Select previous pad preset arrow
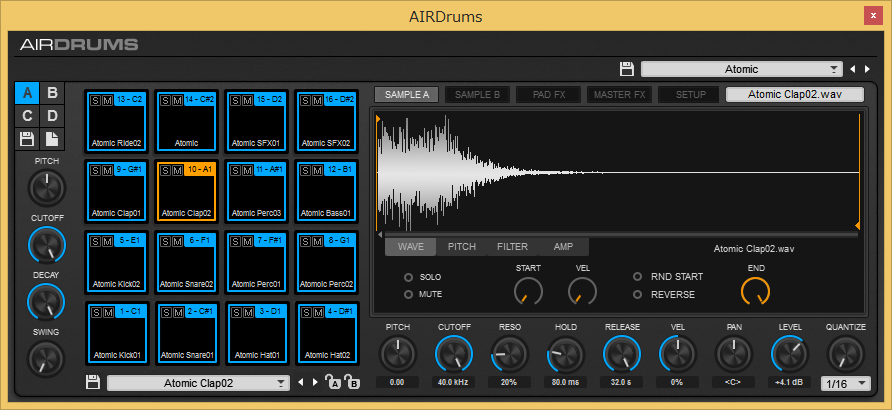892x410 pixels. [300, 382]
